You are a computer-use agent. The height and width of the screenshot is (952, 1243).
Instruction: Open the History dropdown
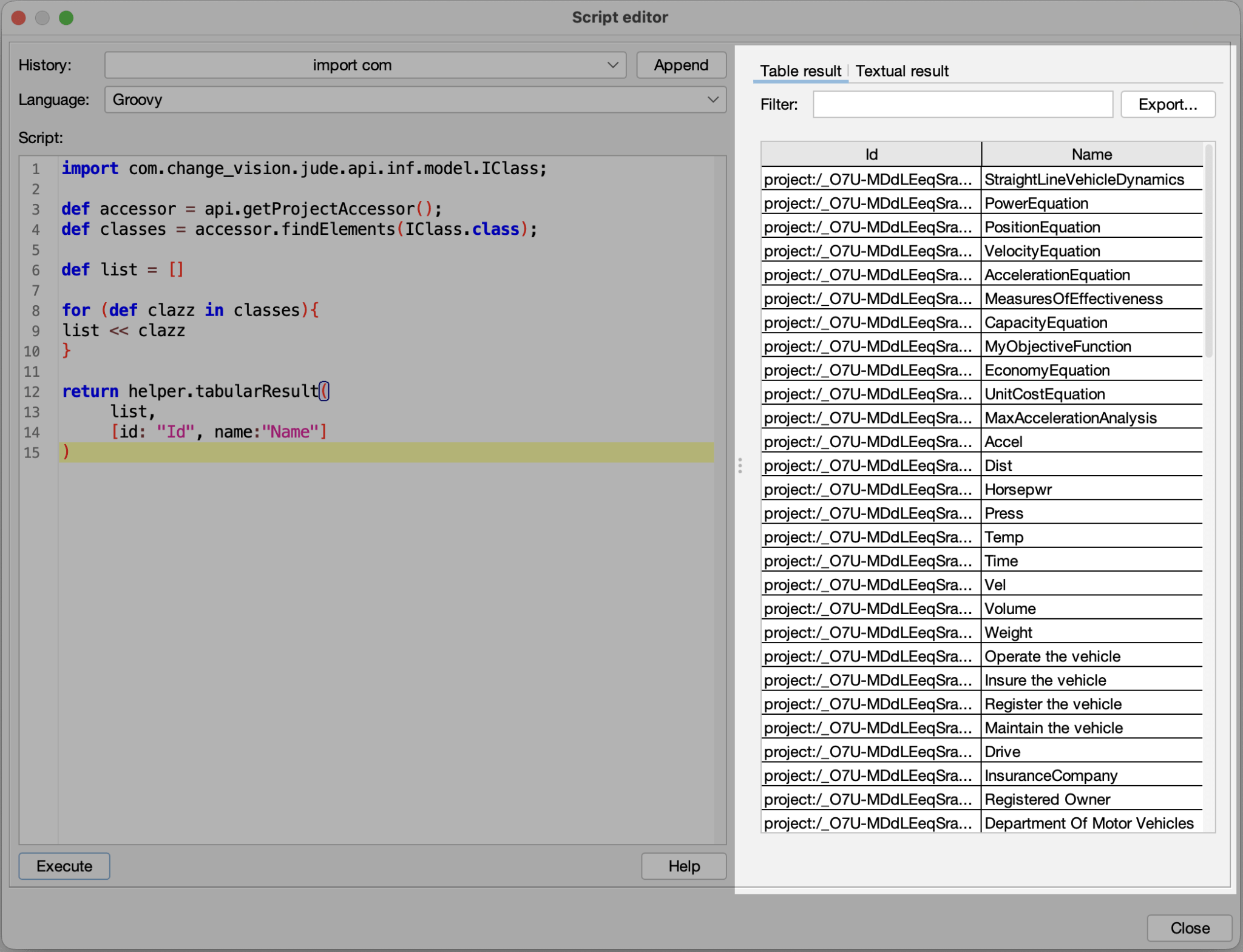click(364, 65)
